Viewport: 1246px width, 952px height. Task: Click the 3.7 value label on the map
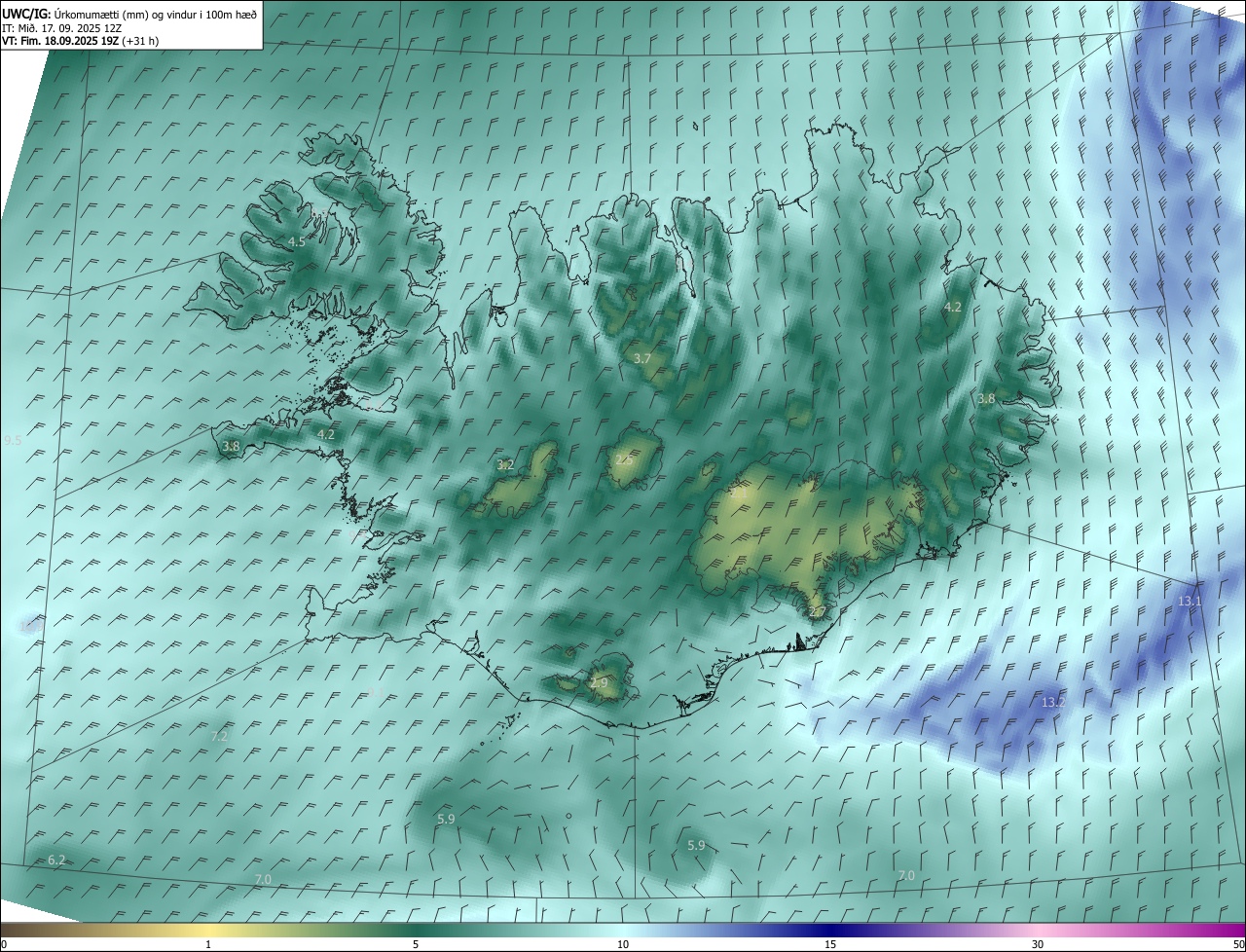coord(642,358)
